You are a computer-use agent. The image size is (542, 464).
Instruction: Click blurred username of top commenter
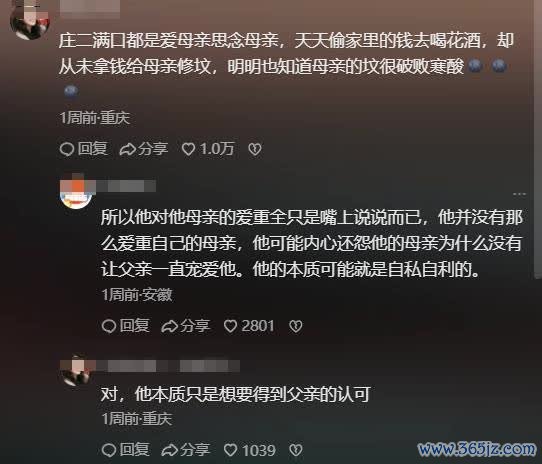coord(90,9)
